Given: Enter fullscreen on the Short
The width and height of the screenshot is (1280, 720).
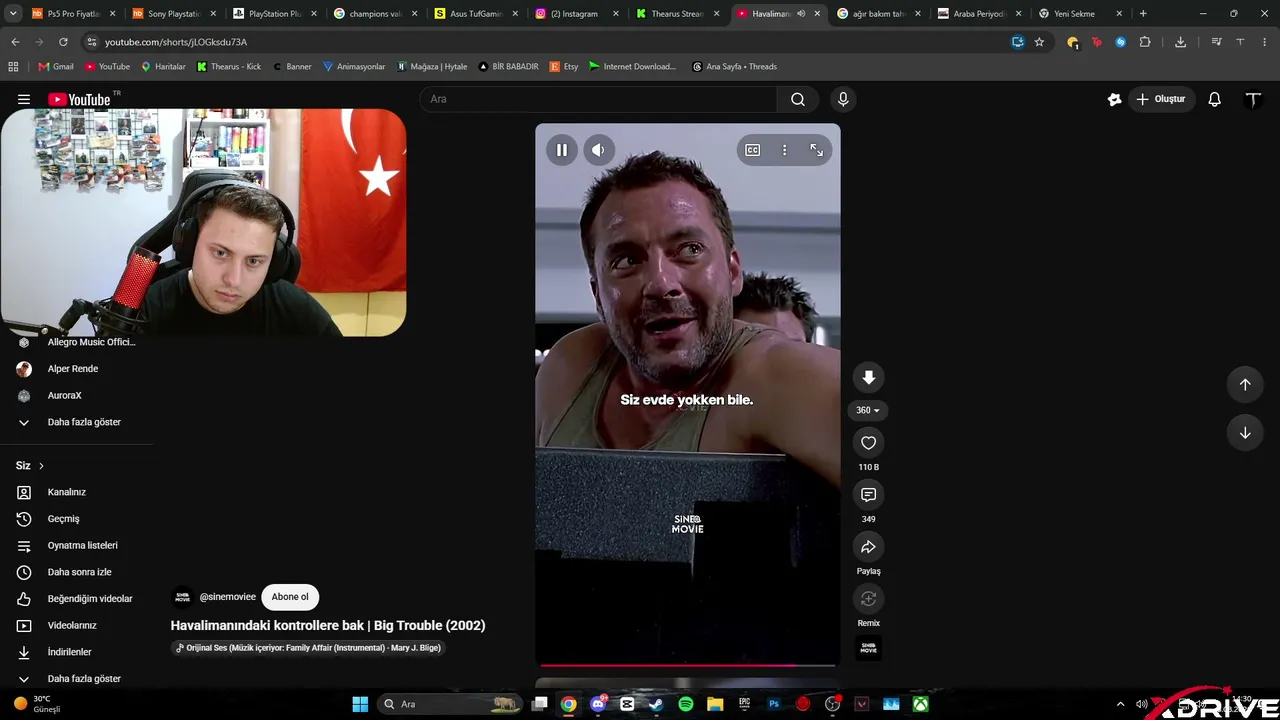Looking at the screenshot, I should [816, 150].
